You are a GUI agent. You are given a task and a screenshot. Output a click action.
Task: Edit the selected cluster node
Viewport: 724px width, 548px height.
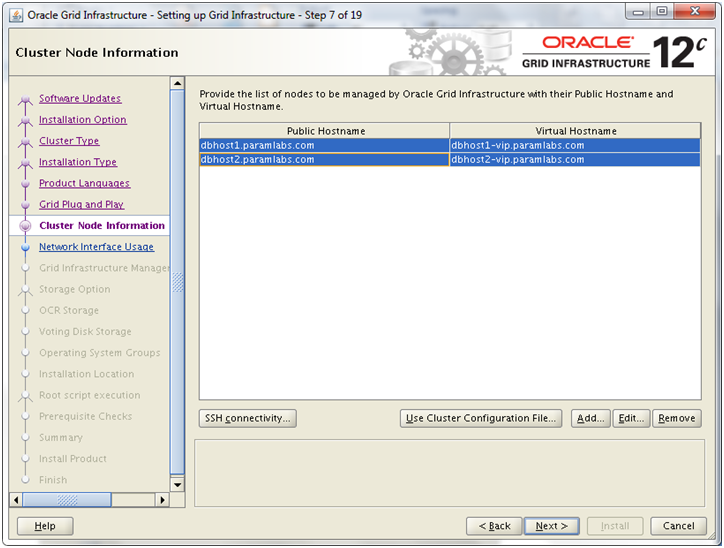(631, 418)
